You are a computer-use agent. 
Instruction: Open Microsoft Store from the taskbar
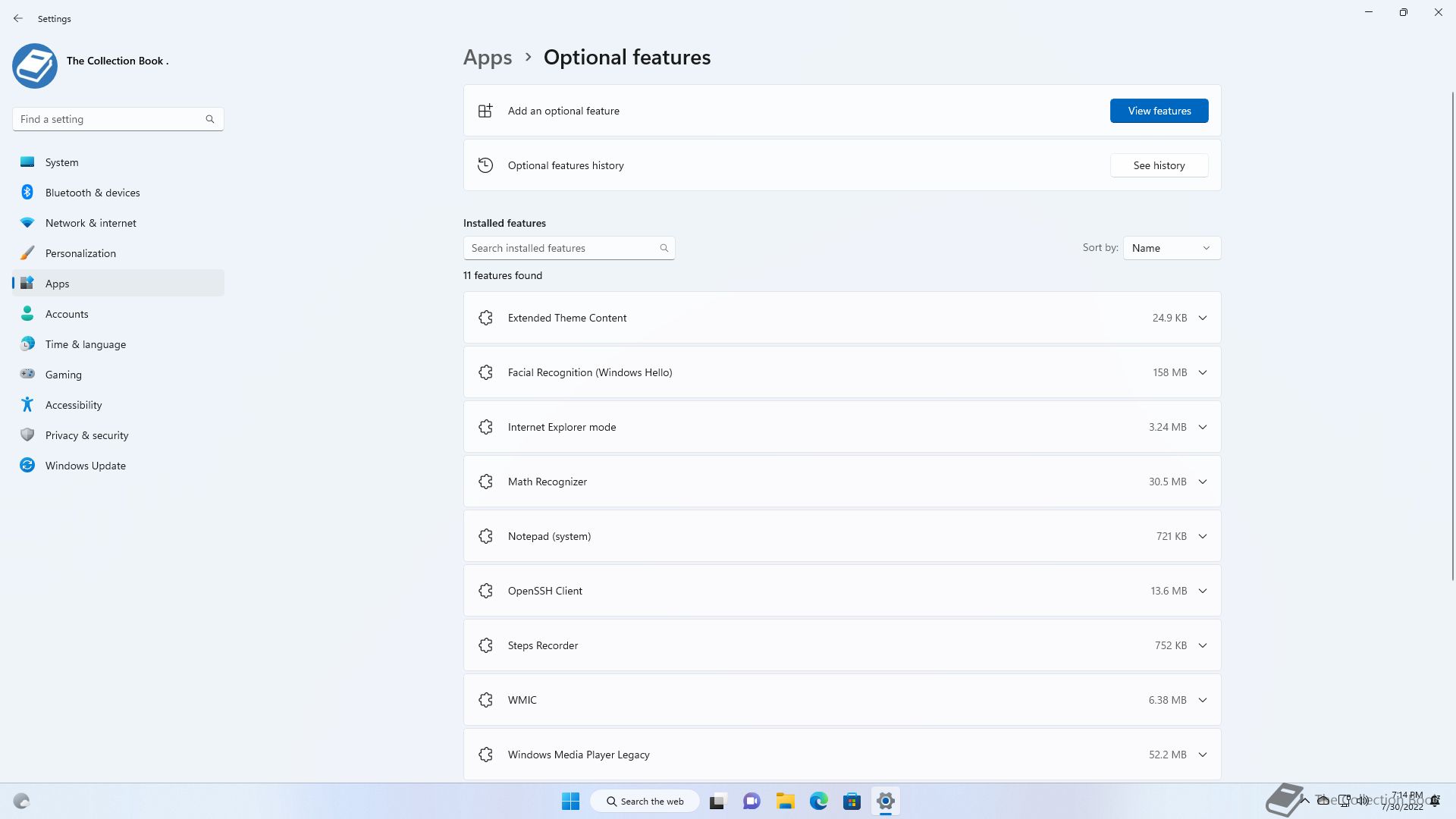852,801
